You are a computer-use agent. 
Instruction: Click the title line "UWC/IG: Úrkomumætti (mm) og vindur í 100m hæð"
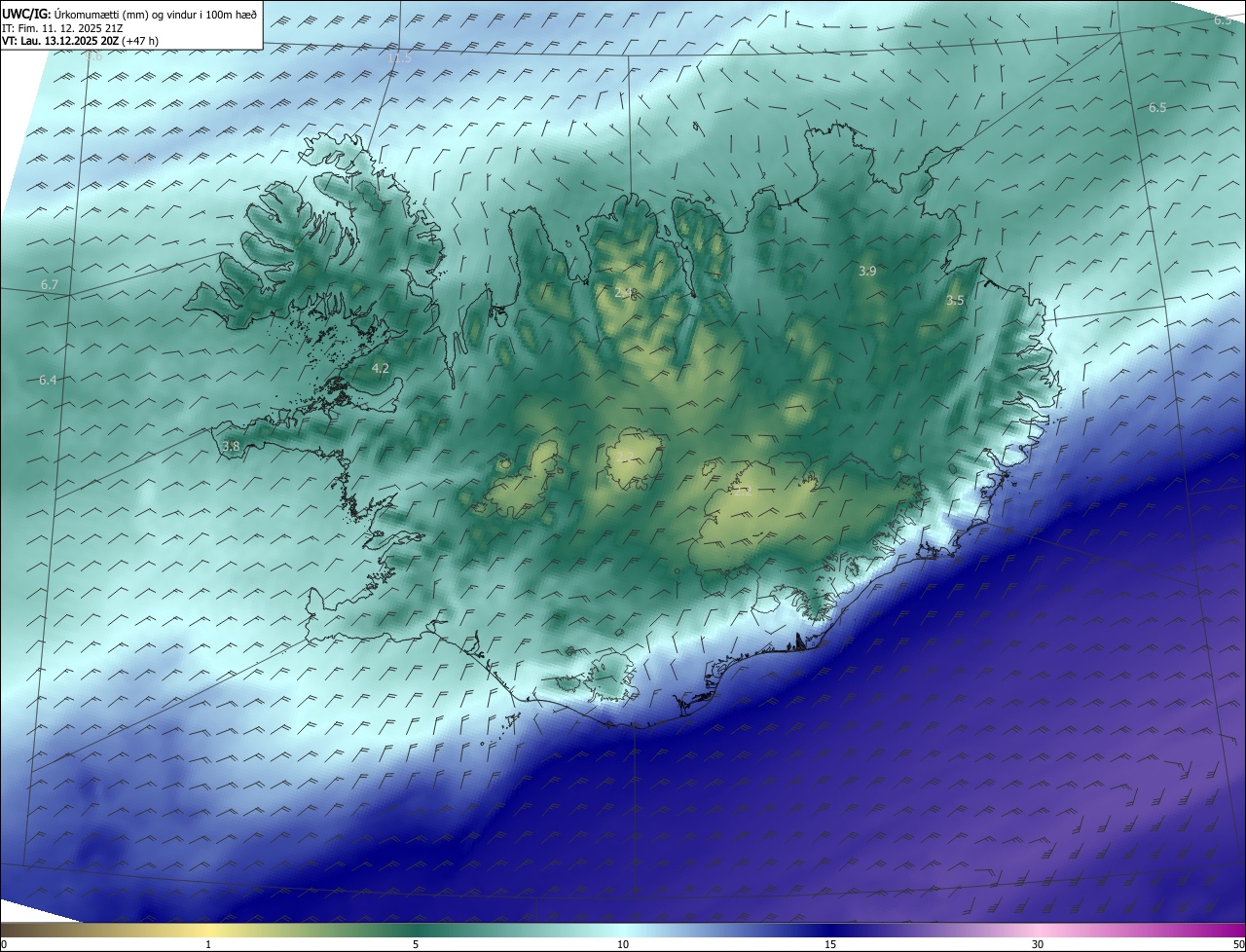click(128, 16)
